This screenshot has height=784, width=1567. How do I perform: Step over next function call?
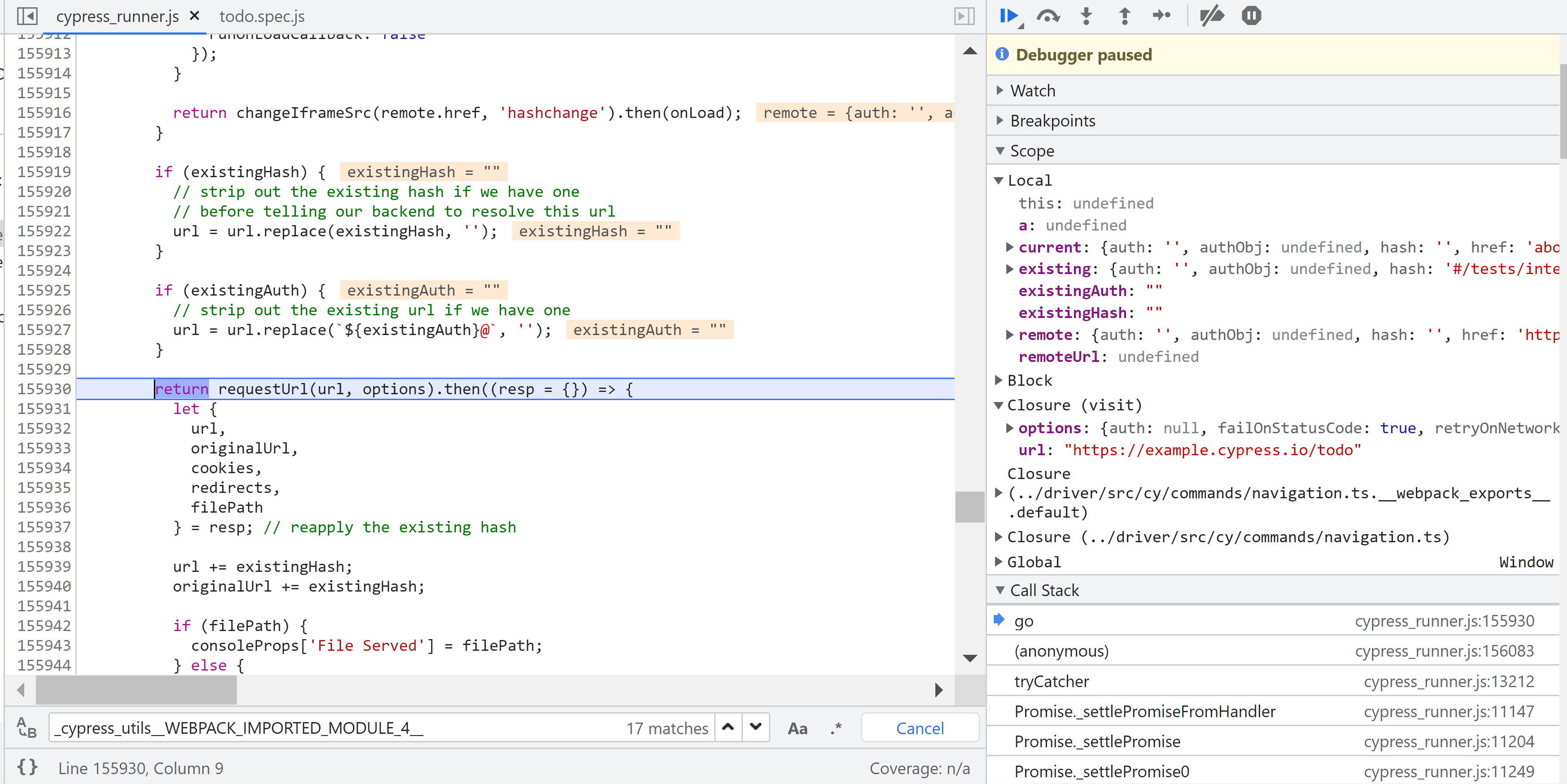[x=1048, y=16]
